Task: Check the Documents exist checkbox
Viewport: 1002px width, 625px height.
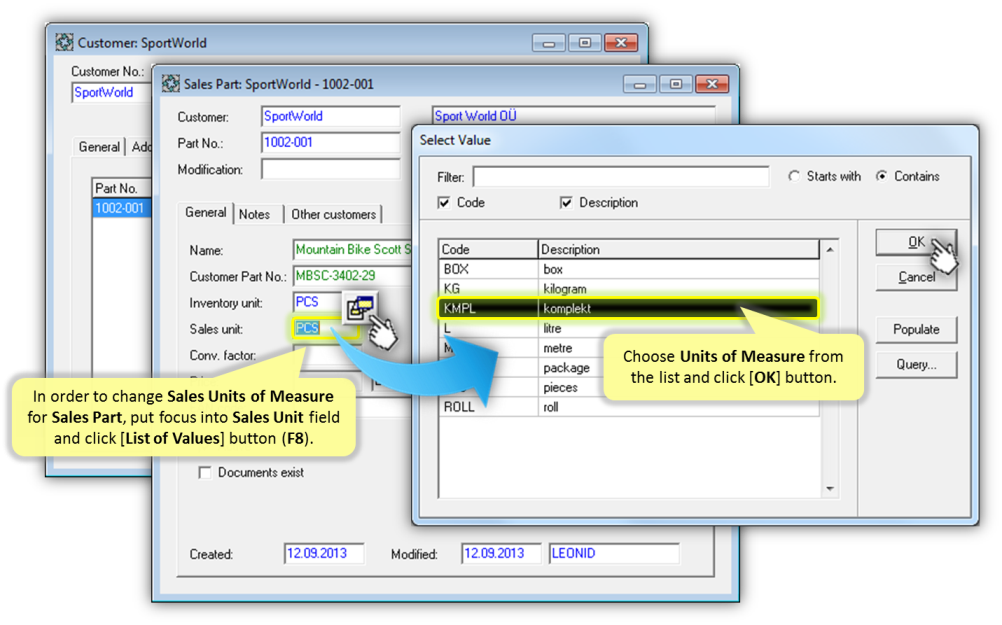Action: point(204,473)
